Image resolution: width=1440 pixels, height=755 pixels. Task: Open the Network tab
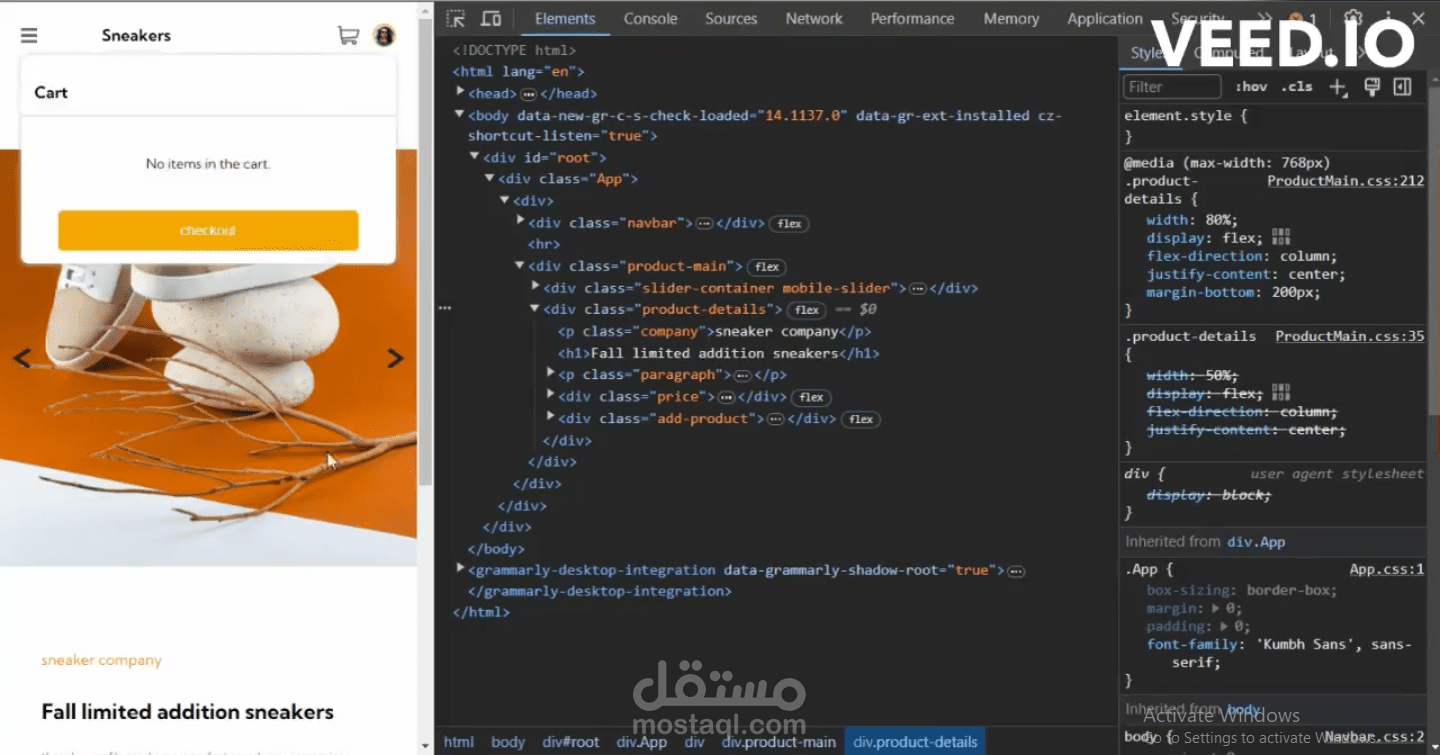814,18
